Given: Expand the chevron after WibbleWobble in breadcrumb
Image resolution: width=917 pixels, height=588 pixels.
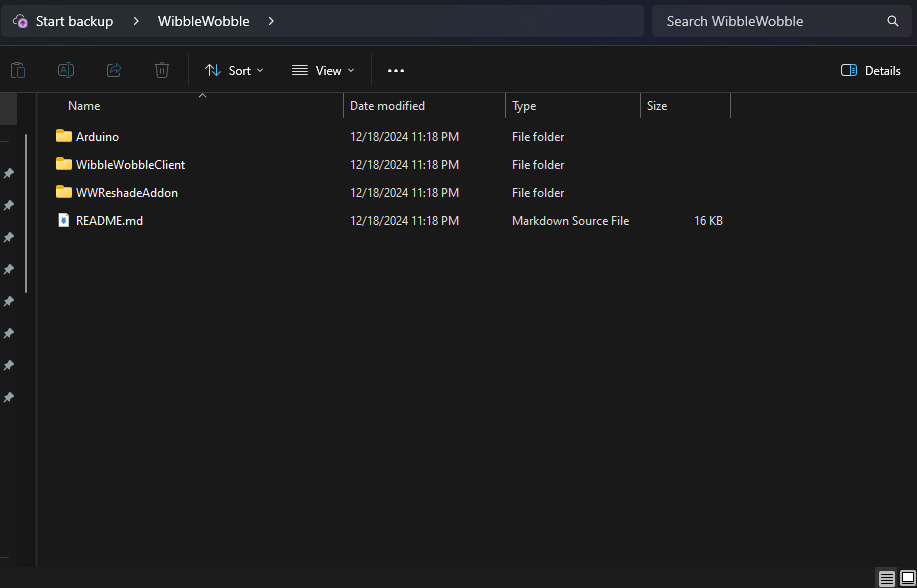Looking at the screenshot, I should (271, 21).
